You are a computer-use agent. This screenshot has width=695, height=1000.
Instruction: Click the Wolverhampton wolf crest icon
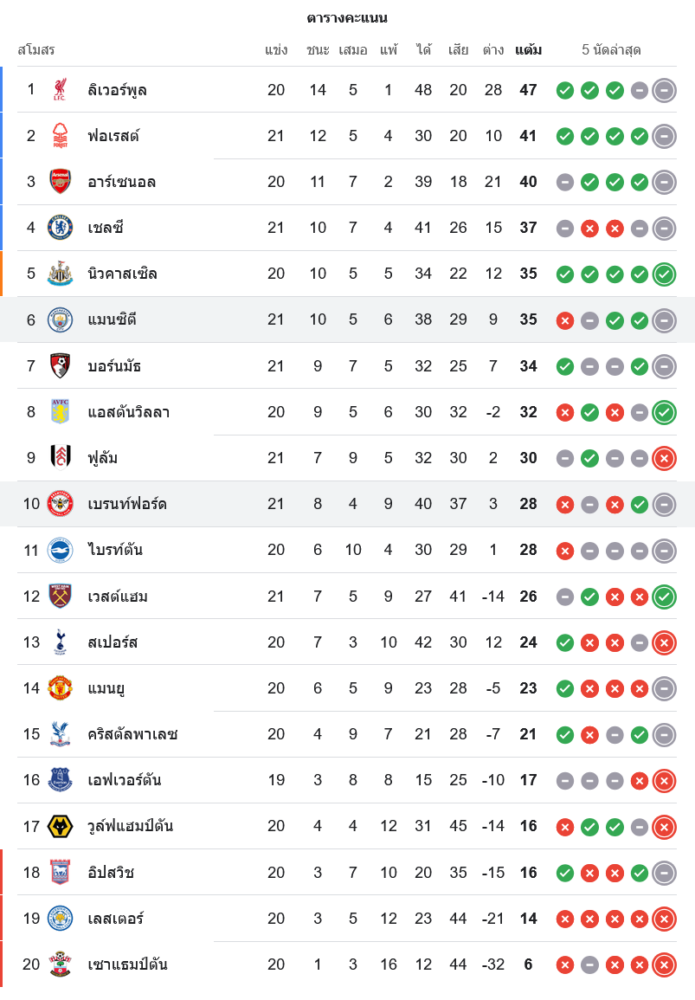(60, 826)
